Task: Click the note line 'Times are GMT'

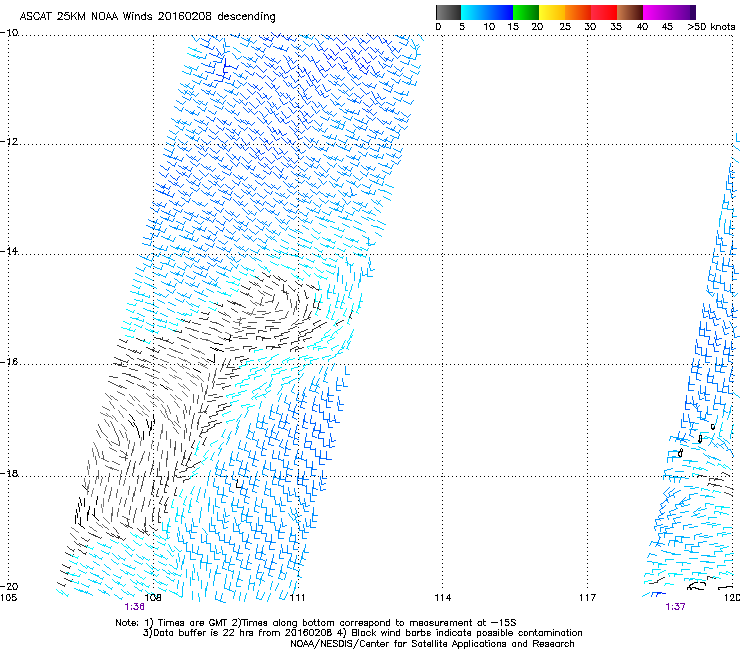Action: pos(194,623)
